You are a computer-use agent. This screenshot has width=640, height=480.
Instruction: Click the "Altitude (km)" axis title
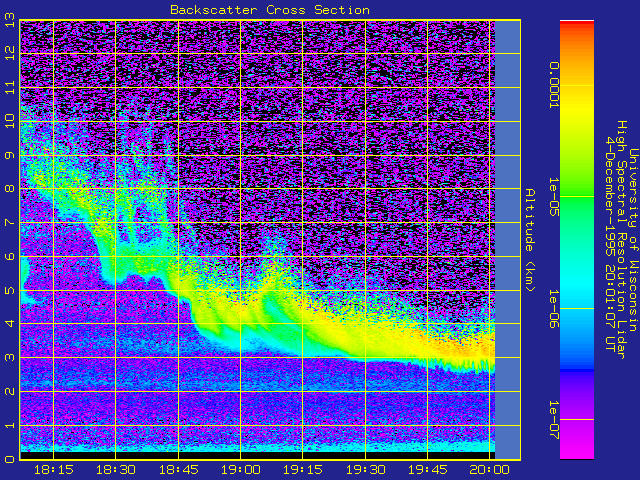(529, 240)
